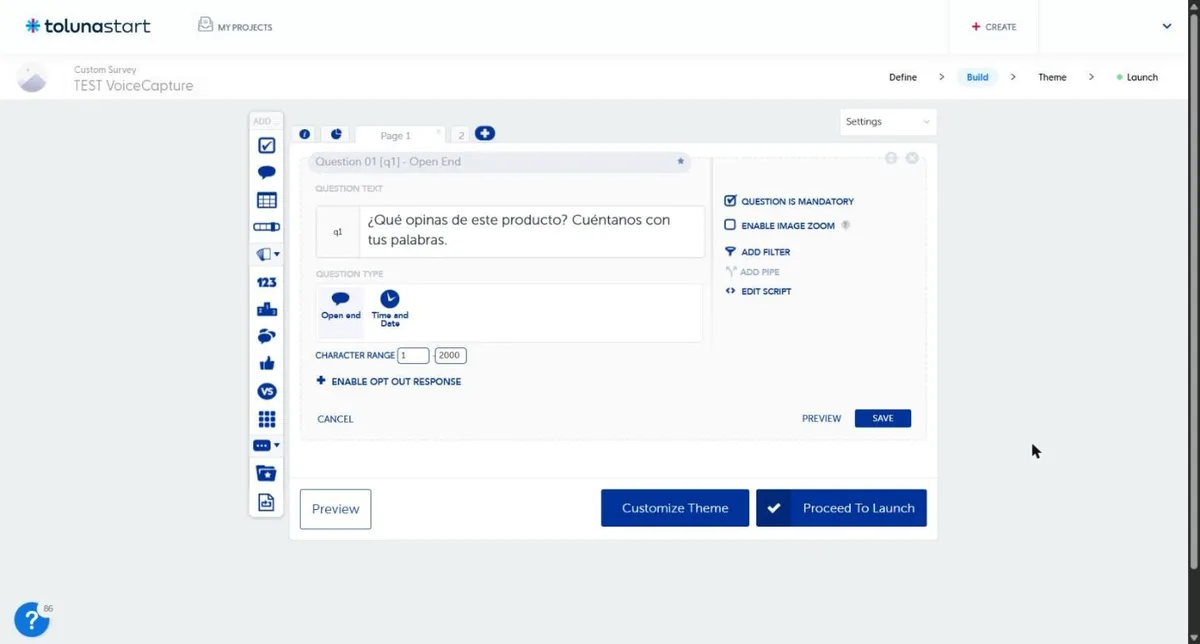
Task: Click the maximum character range field 2000
Action: pos(450,355)
